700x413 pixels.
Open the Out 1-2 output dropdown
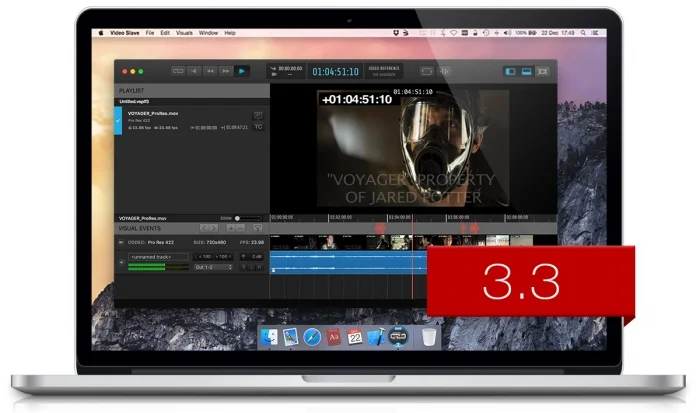click(x=213, y=267)
